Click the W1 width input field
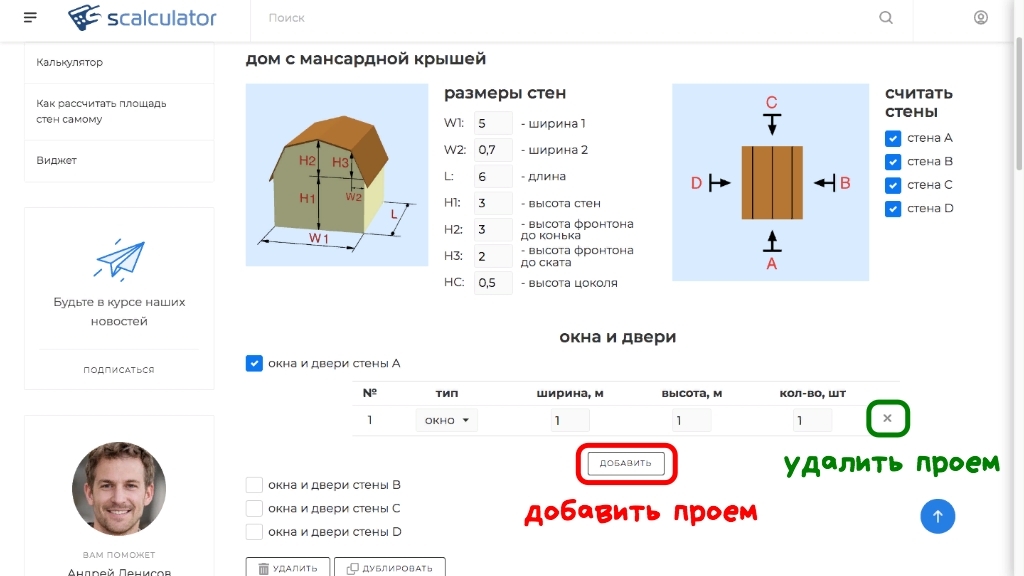The width and height of the screenshot is (1024, 576). (x=492, y=124)
